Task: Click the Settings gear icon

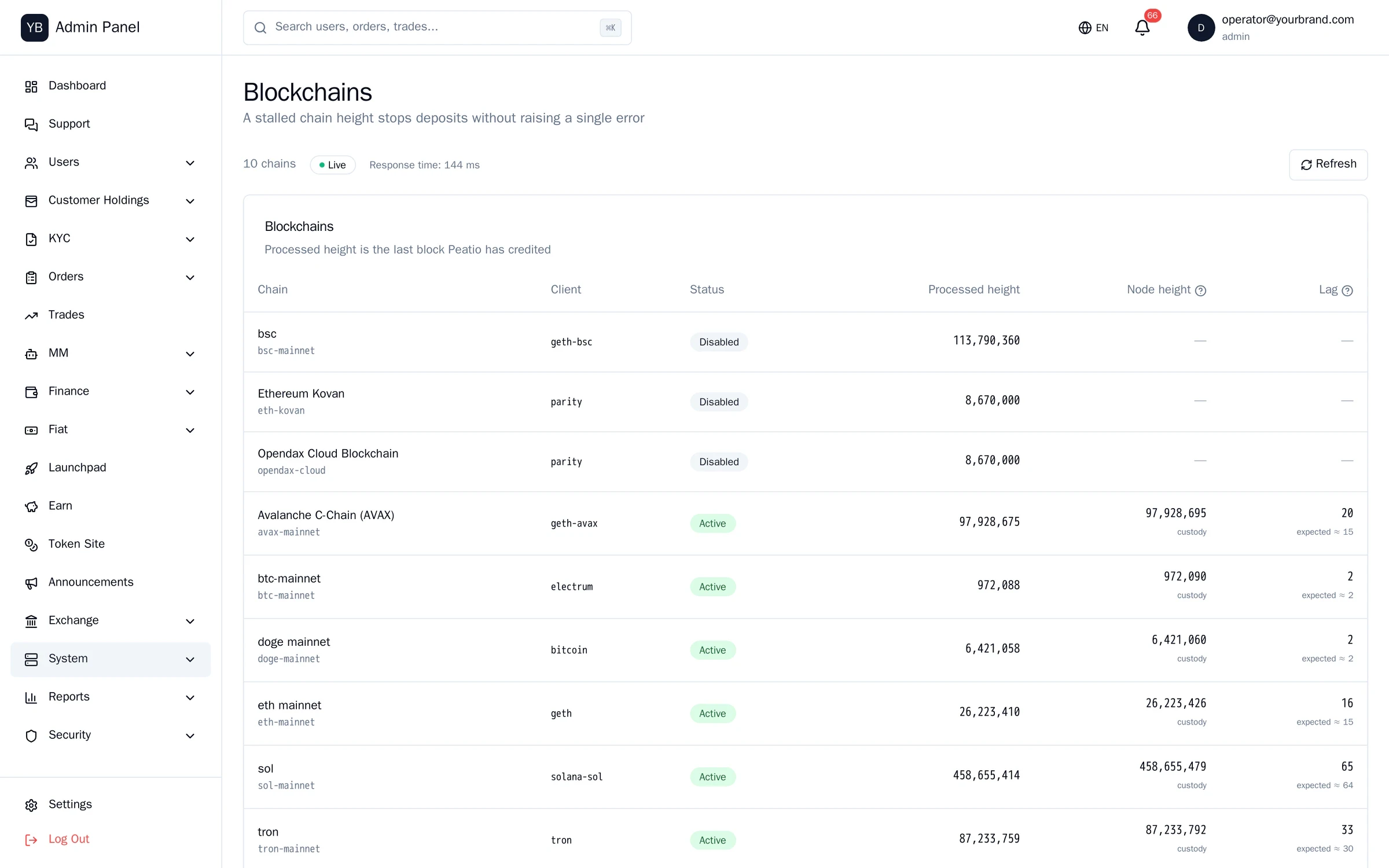Action: (31, 805)
